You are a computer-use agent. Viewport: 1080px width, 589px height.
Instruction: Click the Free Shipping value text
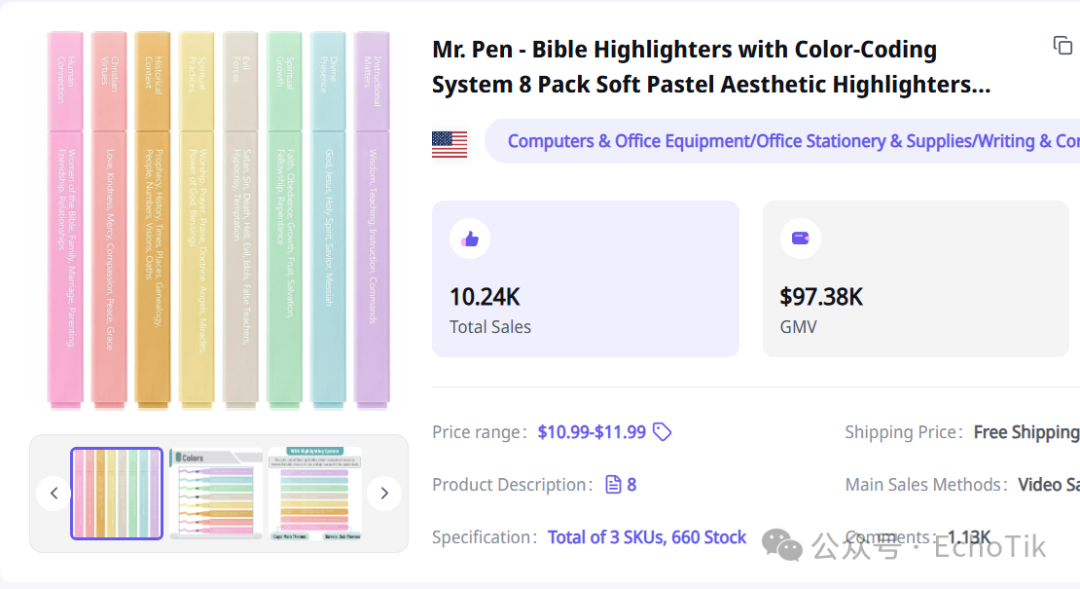1026,432
